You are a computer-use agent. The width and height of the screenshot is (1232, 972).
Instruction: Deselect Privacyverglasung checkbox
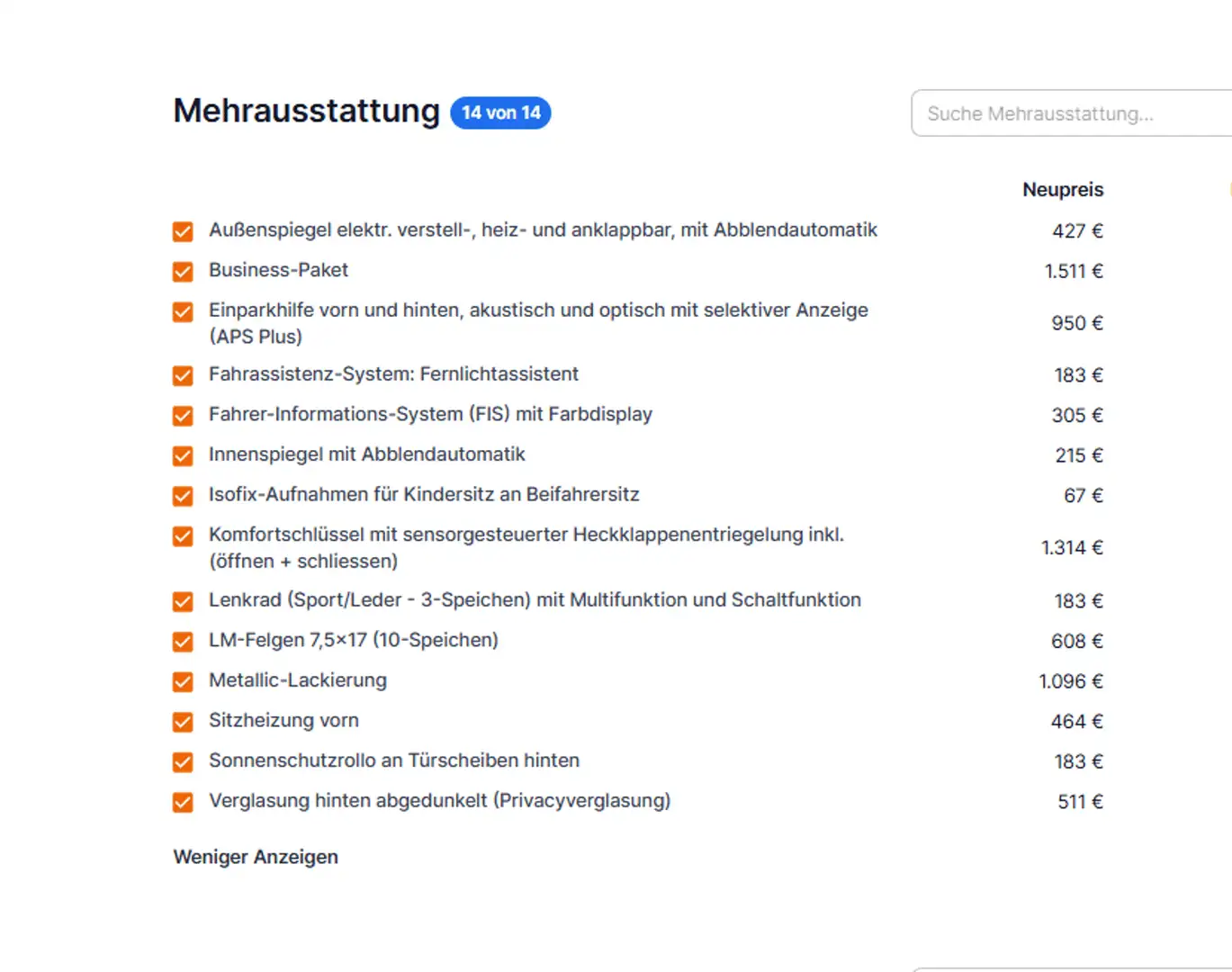pos(183,802)
